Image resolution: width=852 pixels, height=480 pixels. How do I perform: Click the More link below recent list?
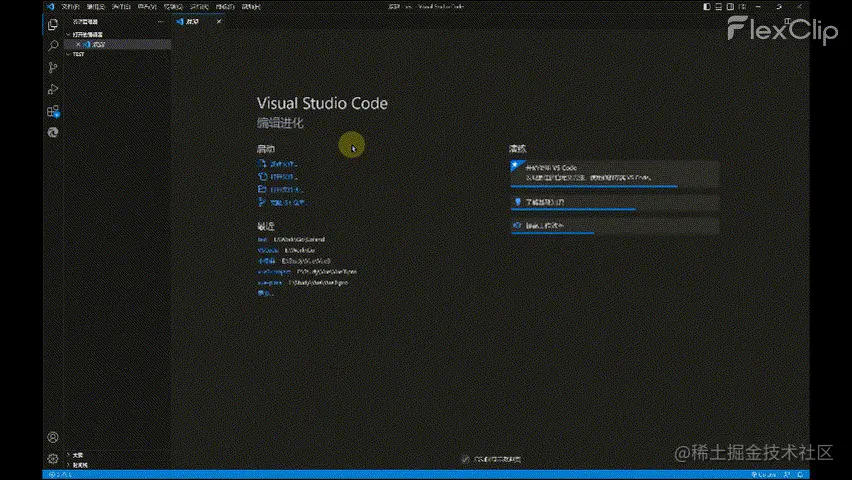(265, 294)
